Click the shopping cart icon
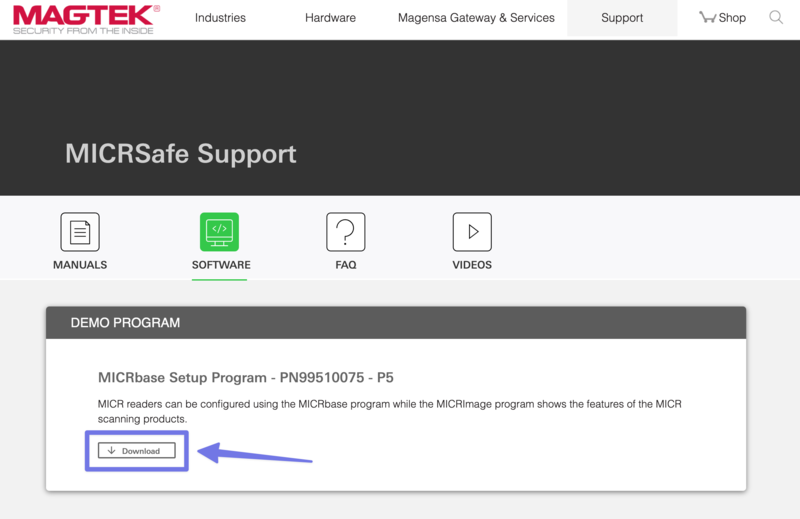 pos(707,18)
